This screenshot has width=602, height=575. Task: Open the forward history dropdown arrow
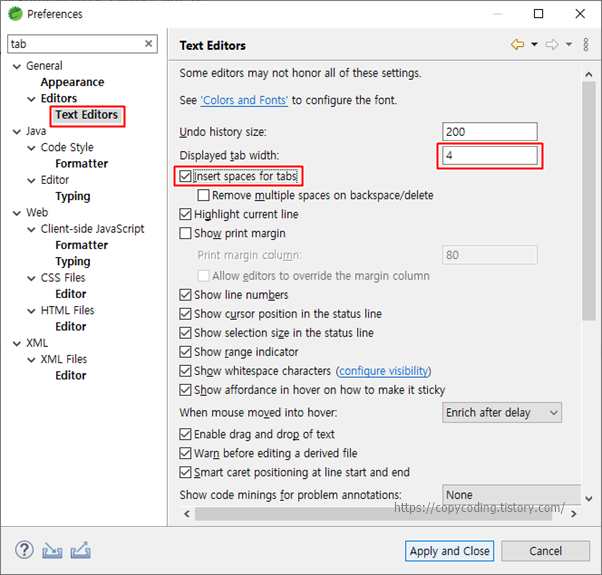pos(569,45)
